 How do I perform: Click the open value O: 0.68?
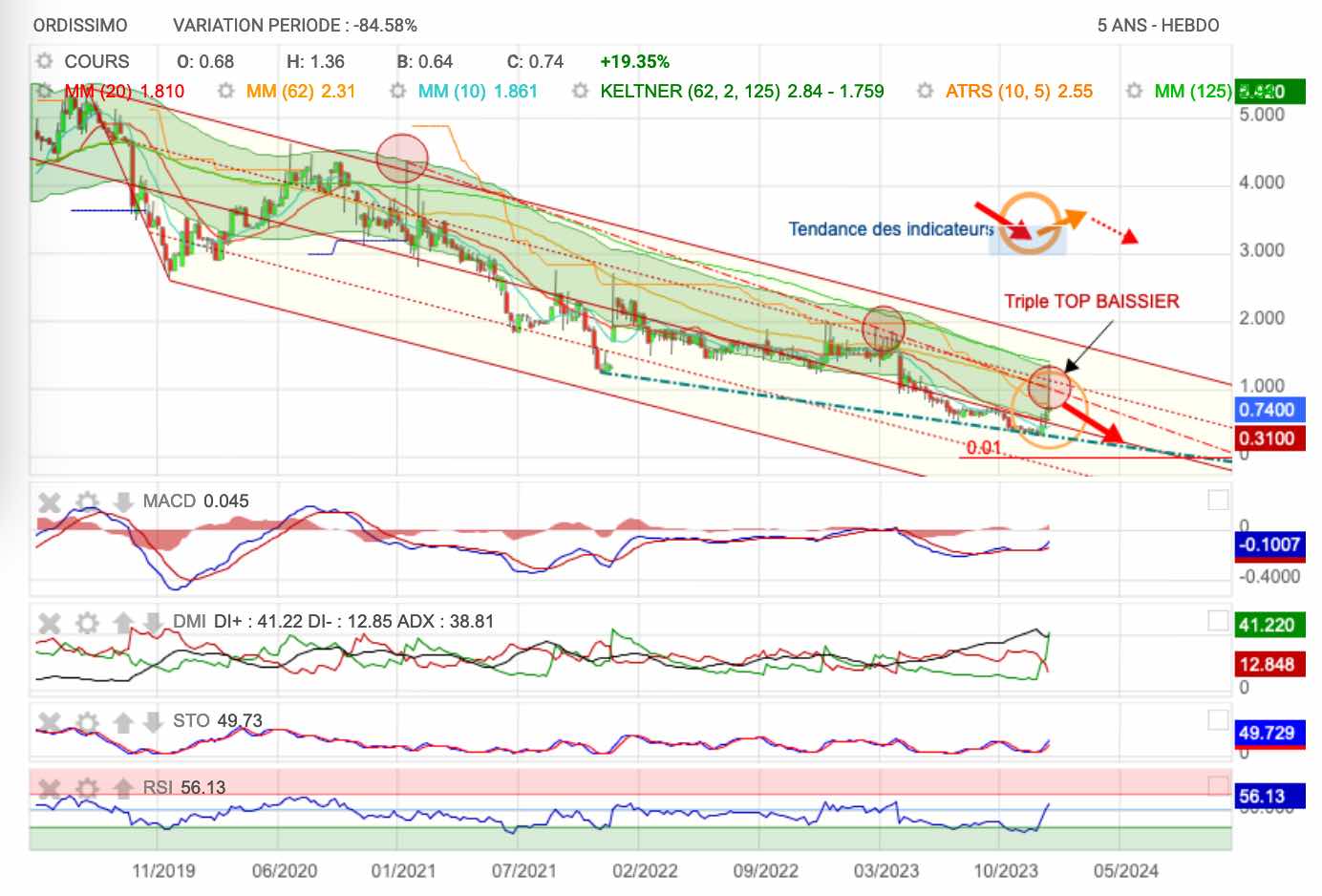[205, 61]
